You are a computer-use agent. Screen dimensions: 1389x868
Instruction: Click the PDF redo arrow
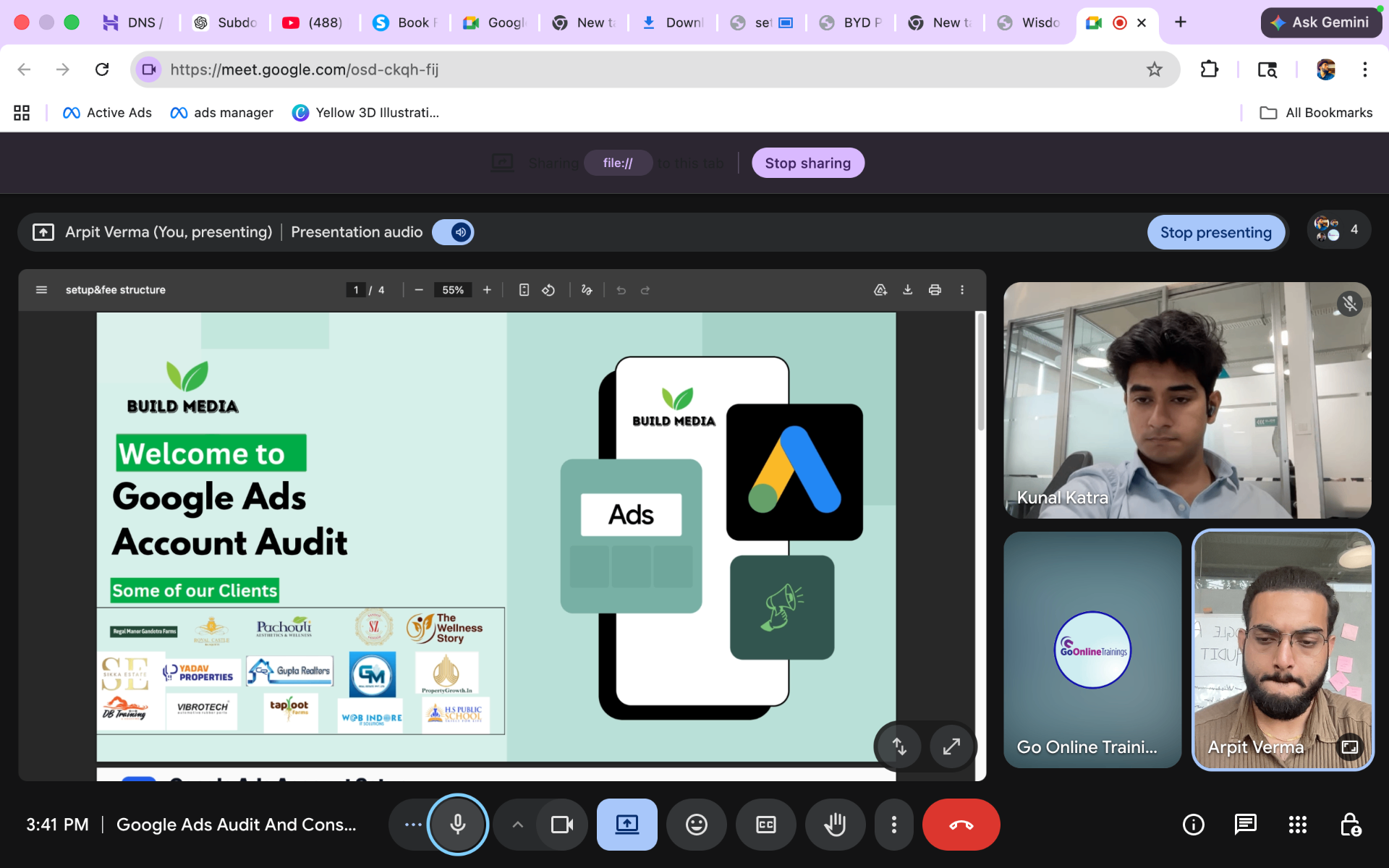[x=645, y=290]
